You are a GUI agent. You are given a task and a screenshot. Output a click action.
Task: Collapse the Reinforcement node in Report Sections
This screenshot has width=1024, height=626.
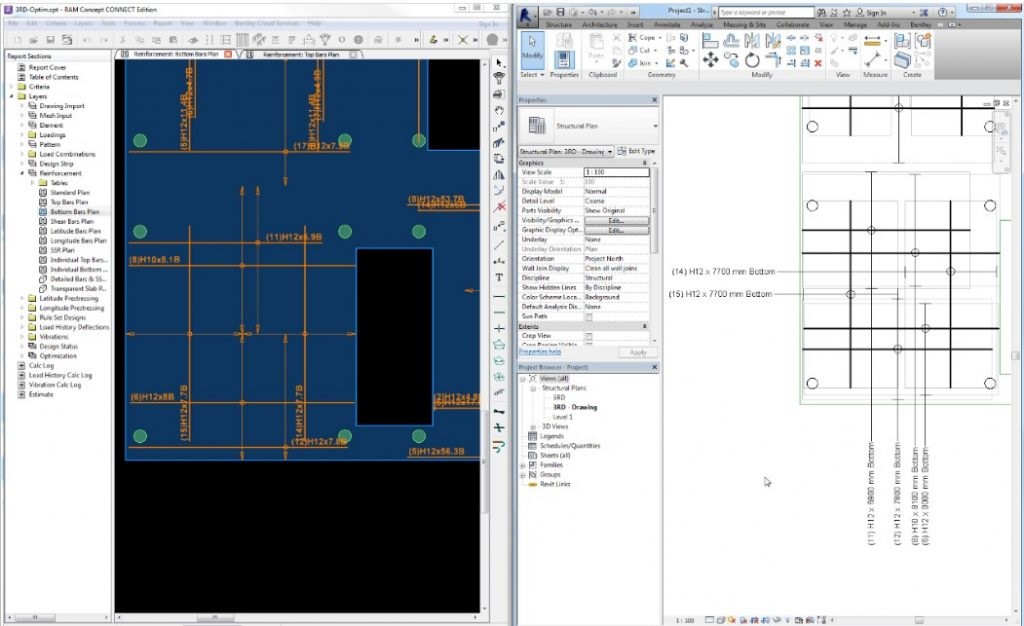[x=23, y=173]
